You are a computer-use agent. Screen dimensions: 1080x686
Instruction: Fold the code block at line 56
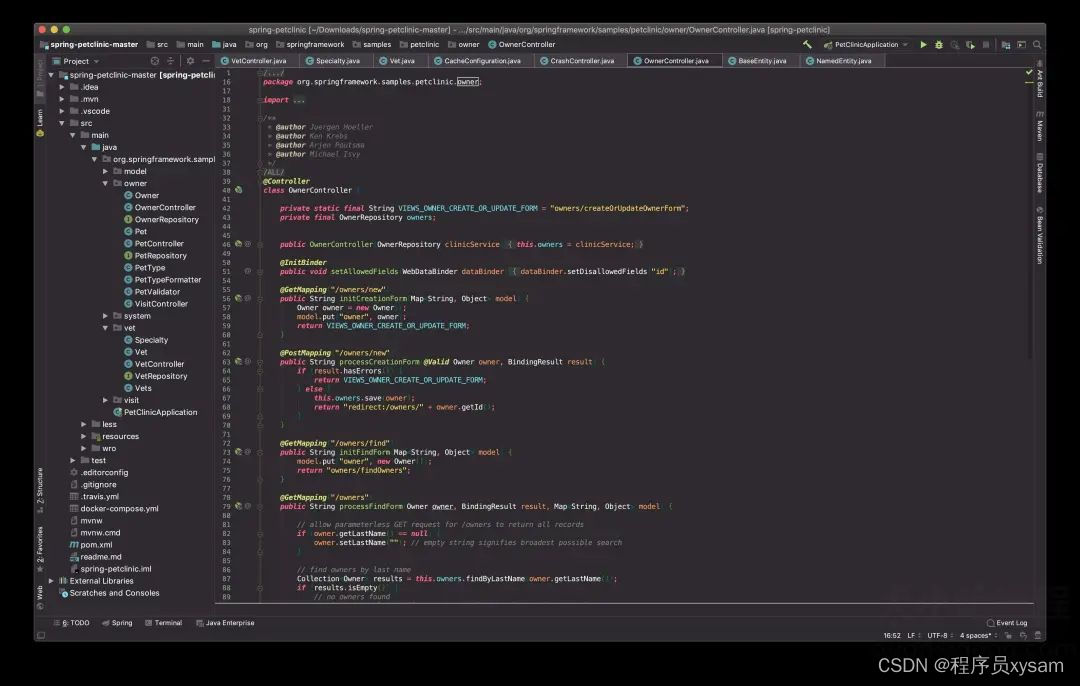260,298
